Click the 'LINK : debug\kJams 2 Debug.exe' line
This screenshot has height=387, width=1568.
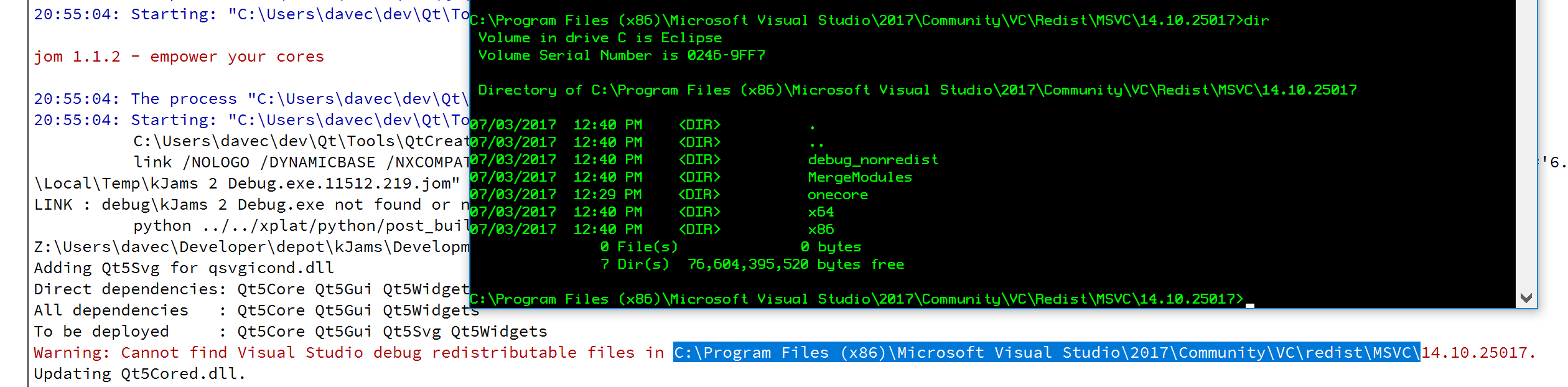click(249, 205)
